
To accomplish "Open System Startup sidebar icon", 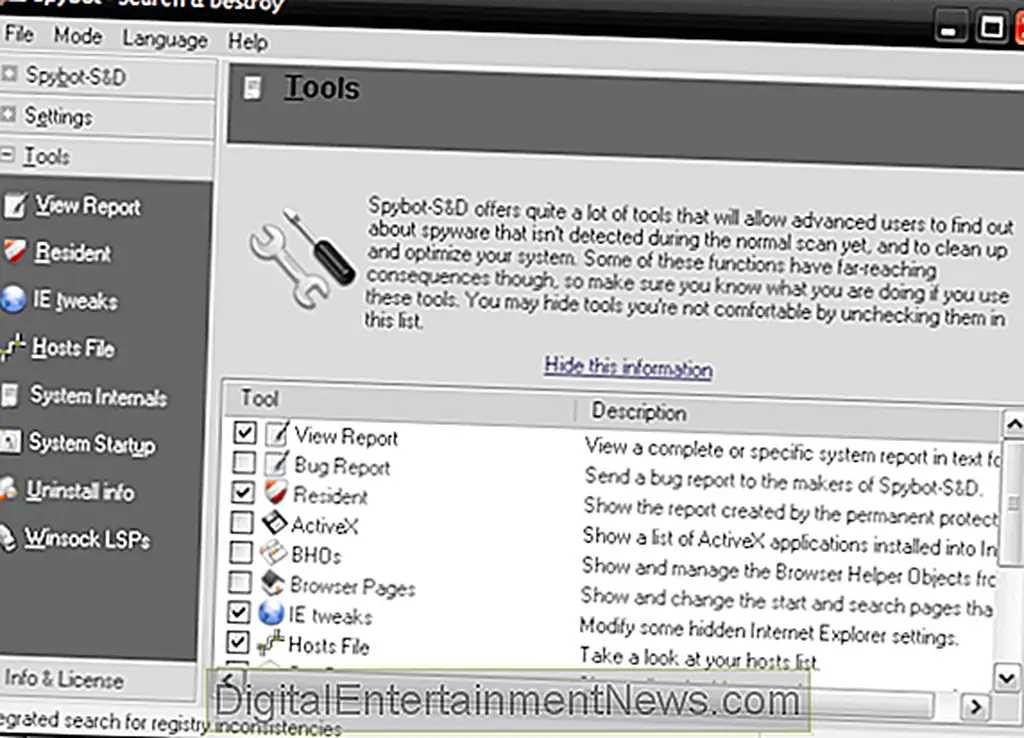I will point(11,444).
